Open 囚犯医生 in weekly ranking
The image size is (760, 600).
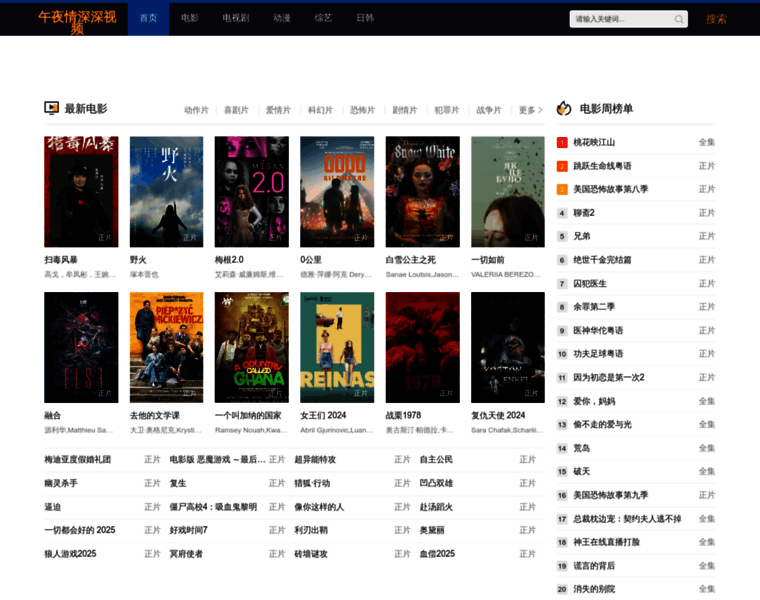[590, 284]
